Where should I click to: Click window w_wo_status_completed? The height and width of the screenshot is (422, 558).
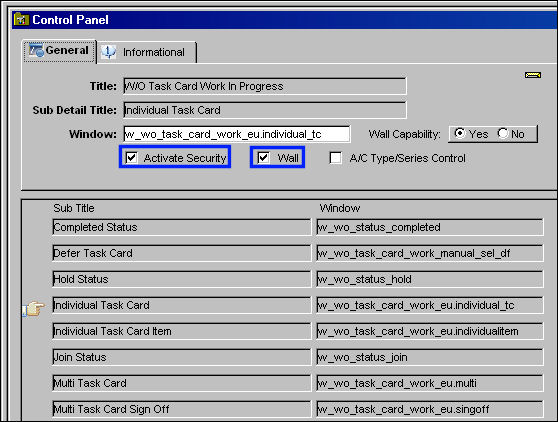coord(430,227)
